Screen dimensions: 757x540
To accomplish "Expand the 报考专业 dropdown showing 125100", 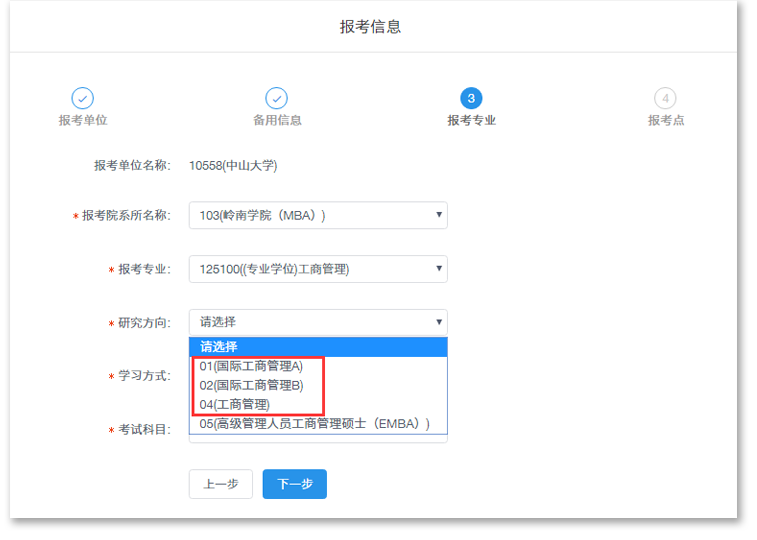I will tap(317, 269).
